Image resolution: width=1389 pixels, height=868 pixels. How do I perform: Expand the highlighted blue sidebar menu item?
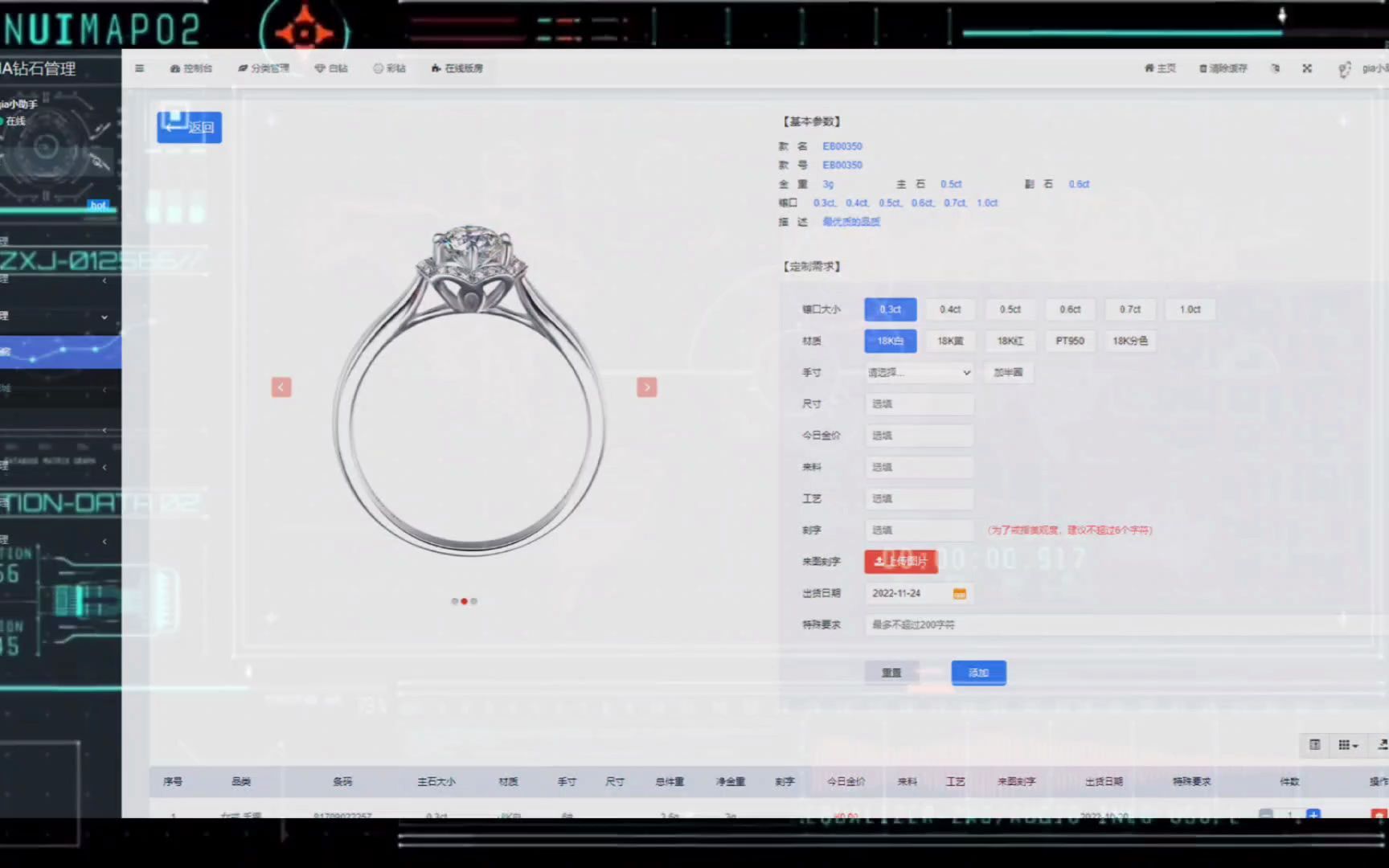click(x=60, y=351)
